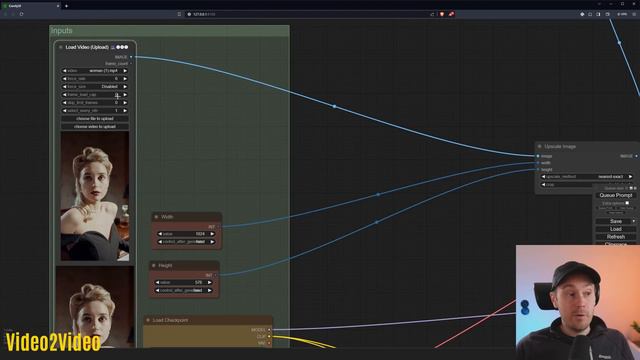Click previous option arrow on force_size
This screenshot has height=360, width=640.
(x=64, y=87)
